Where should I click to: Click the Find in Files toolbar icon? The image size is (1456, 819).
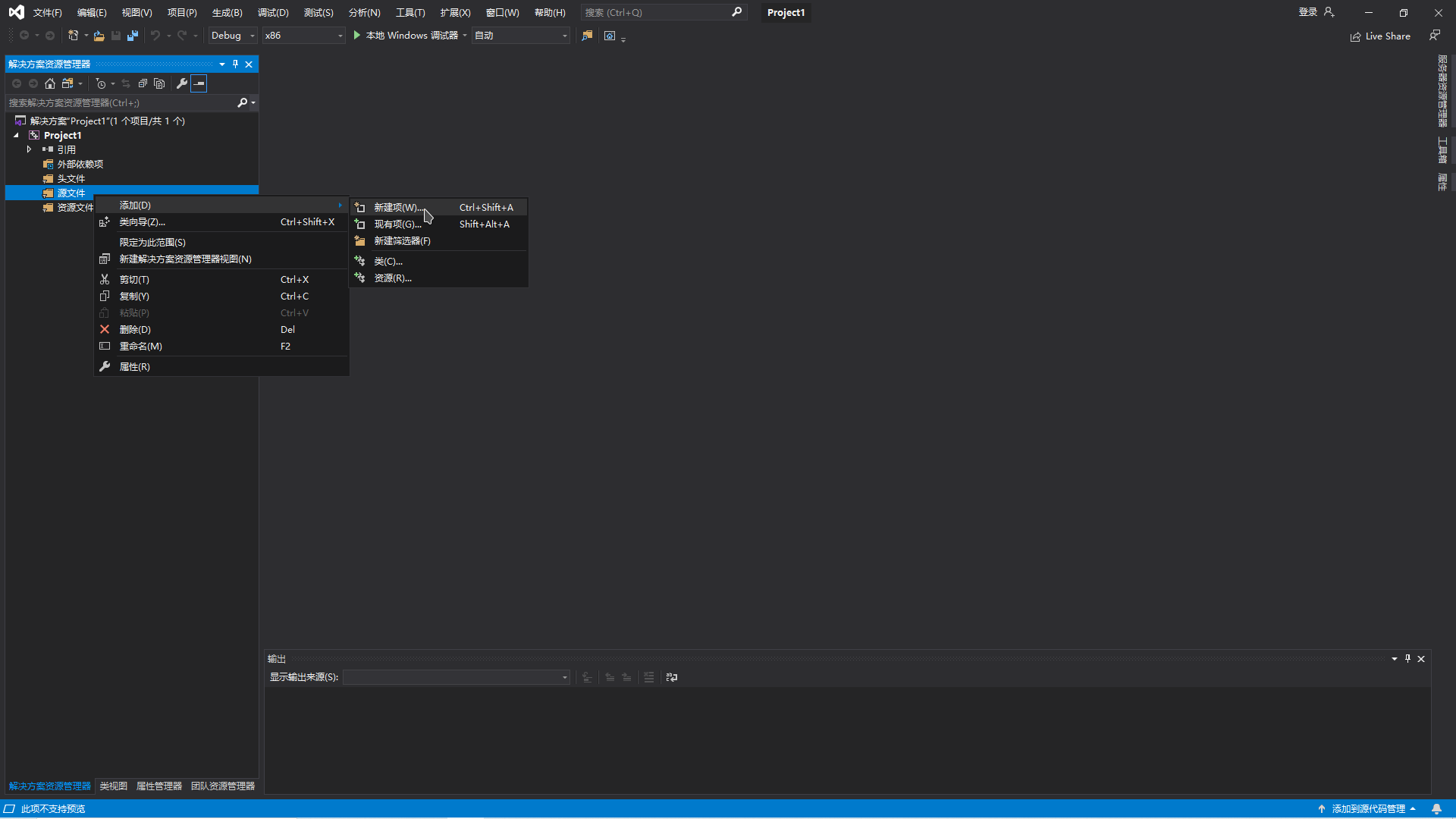pyautogui.click(x=587, y=36)
